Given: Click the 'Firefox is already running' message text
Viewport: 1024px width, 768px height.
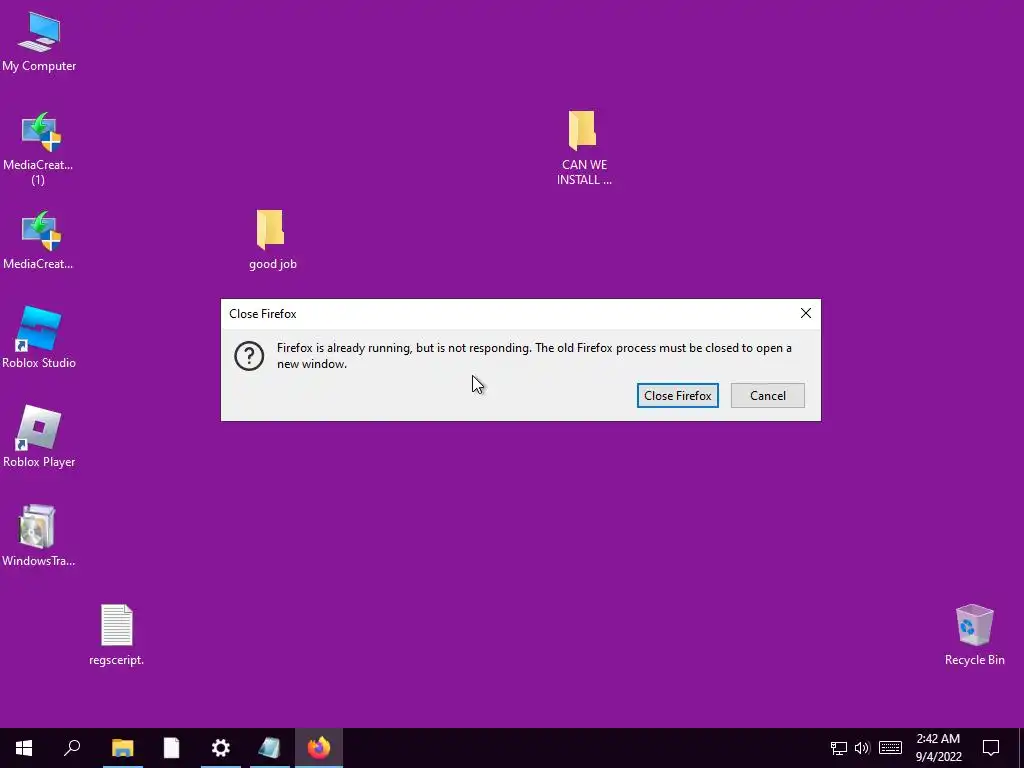Looking at the screenshot, I should click(x=534, y=356).
